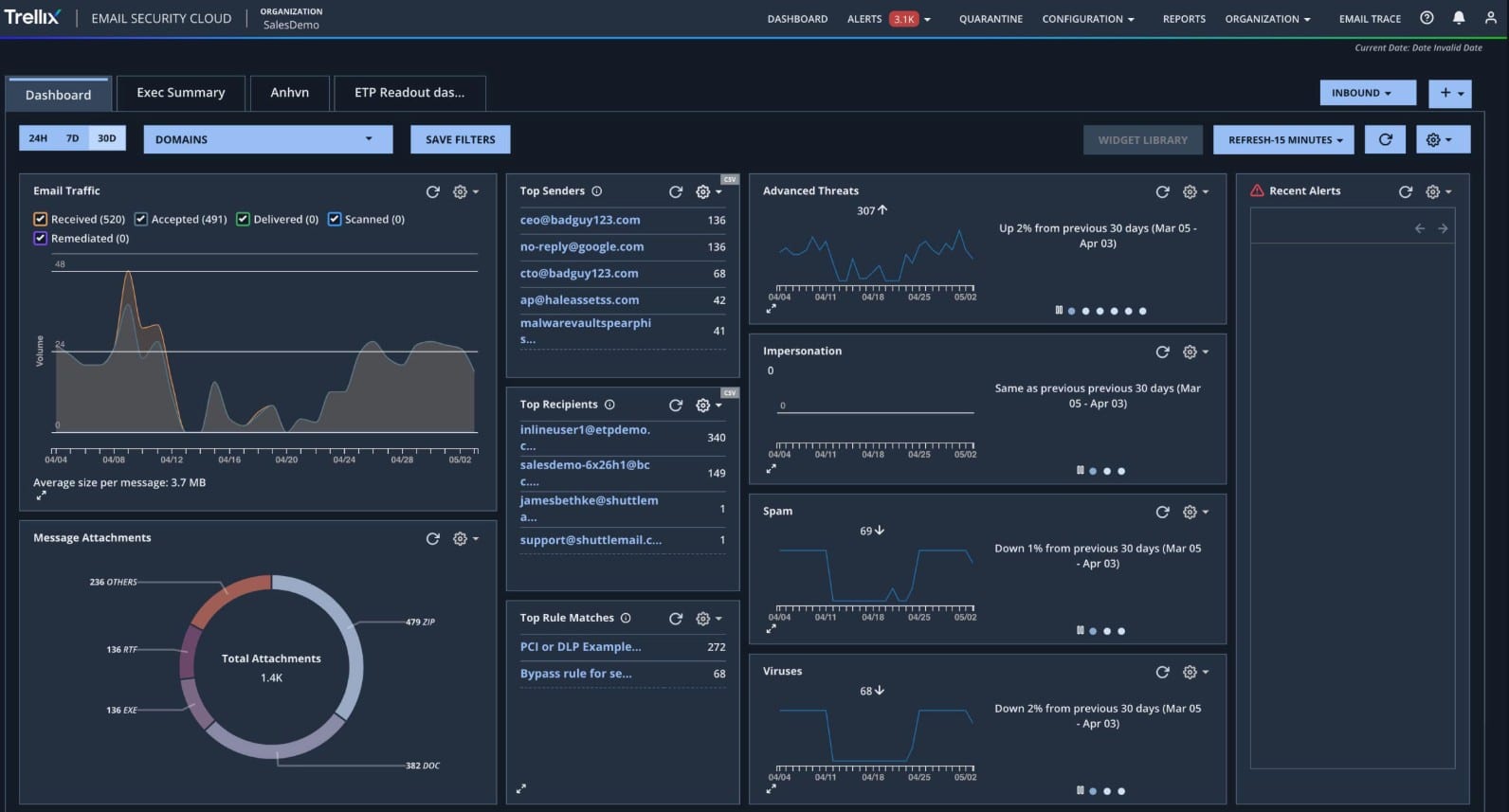1509x812 pixels.
Task: Click the notifications bell icon
Action: pyautogui.click(x=1458, y=18)
